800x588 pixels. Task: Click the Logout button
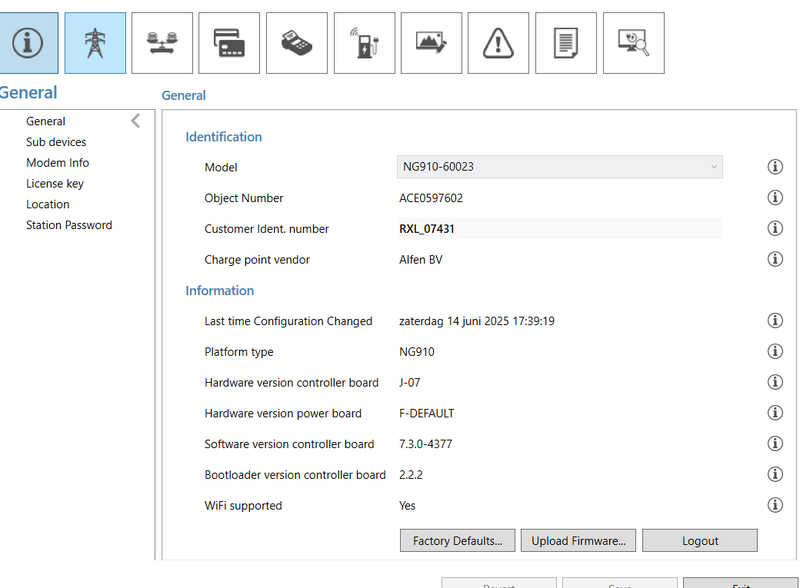pos(700,541)
